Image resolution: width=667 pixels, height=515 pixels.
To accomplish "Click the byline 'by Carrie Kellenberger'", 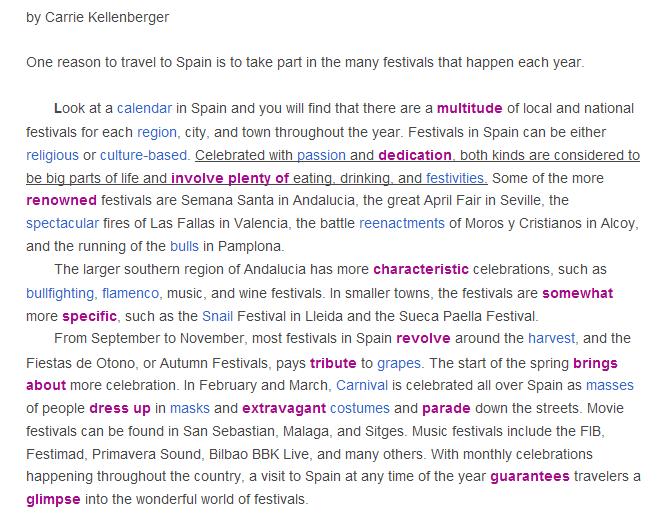I will tap(97, 17).
